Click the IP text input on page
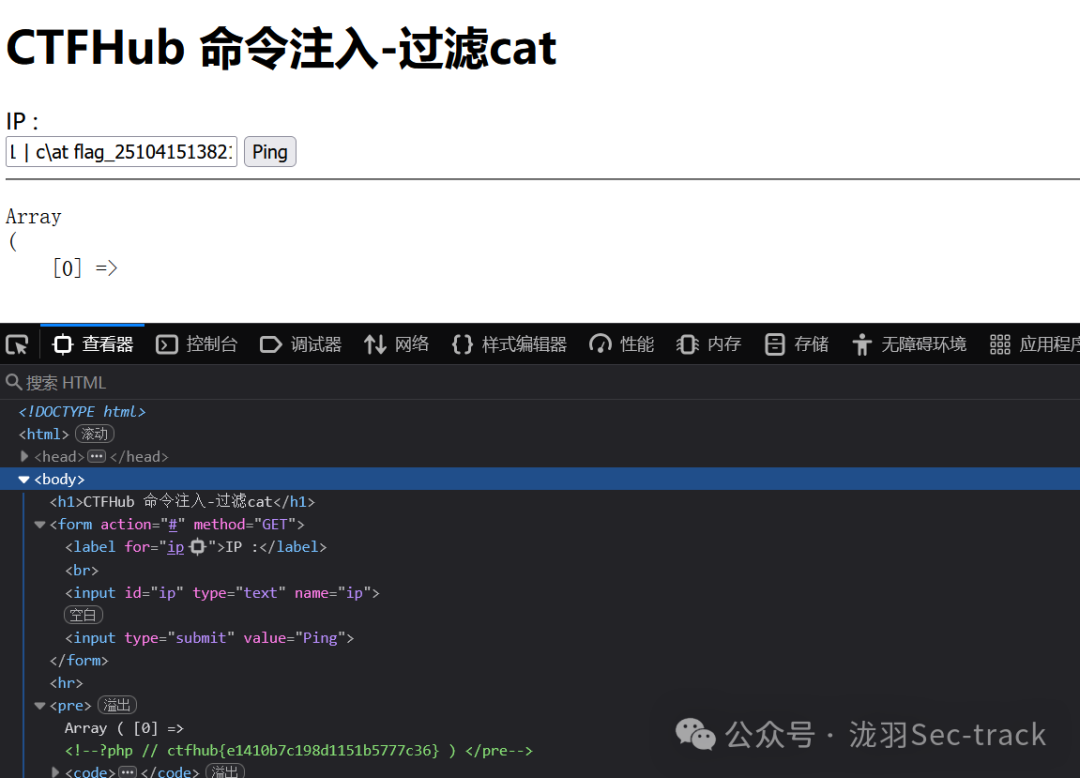 [121, 151]
